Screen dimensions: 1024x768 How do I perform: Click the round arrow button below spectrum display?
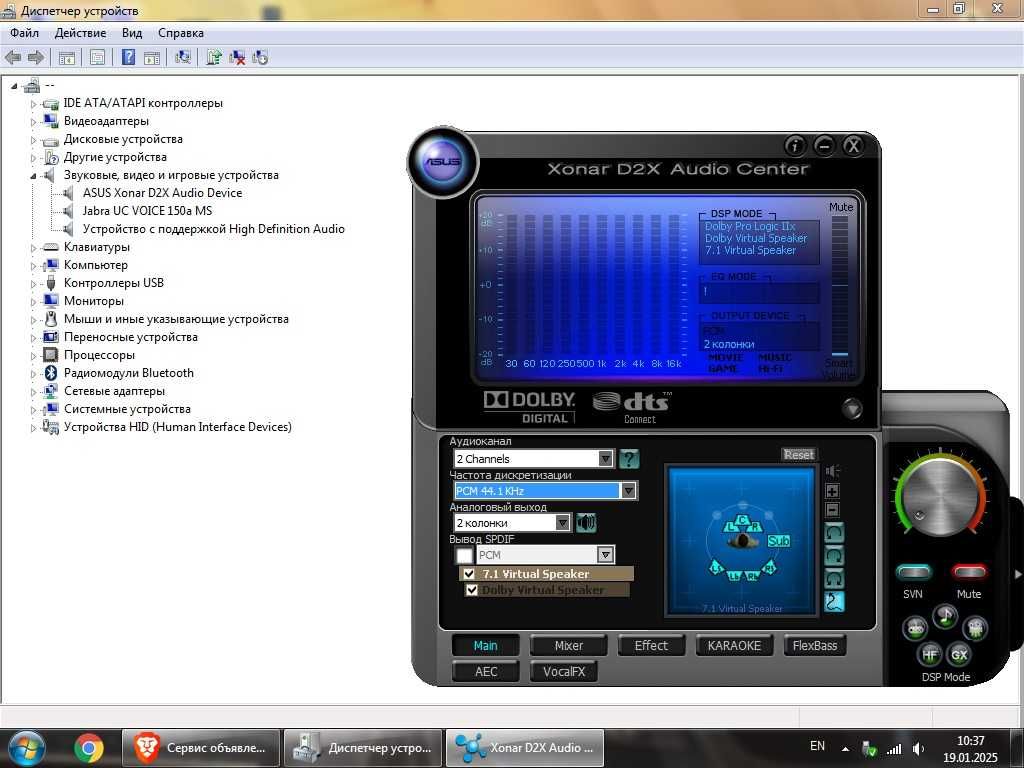click(852, 409)
